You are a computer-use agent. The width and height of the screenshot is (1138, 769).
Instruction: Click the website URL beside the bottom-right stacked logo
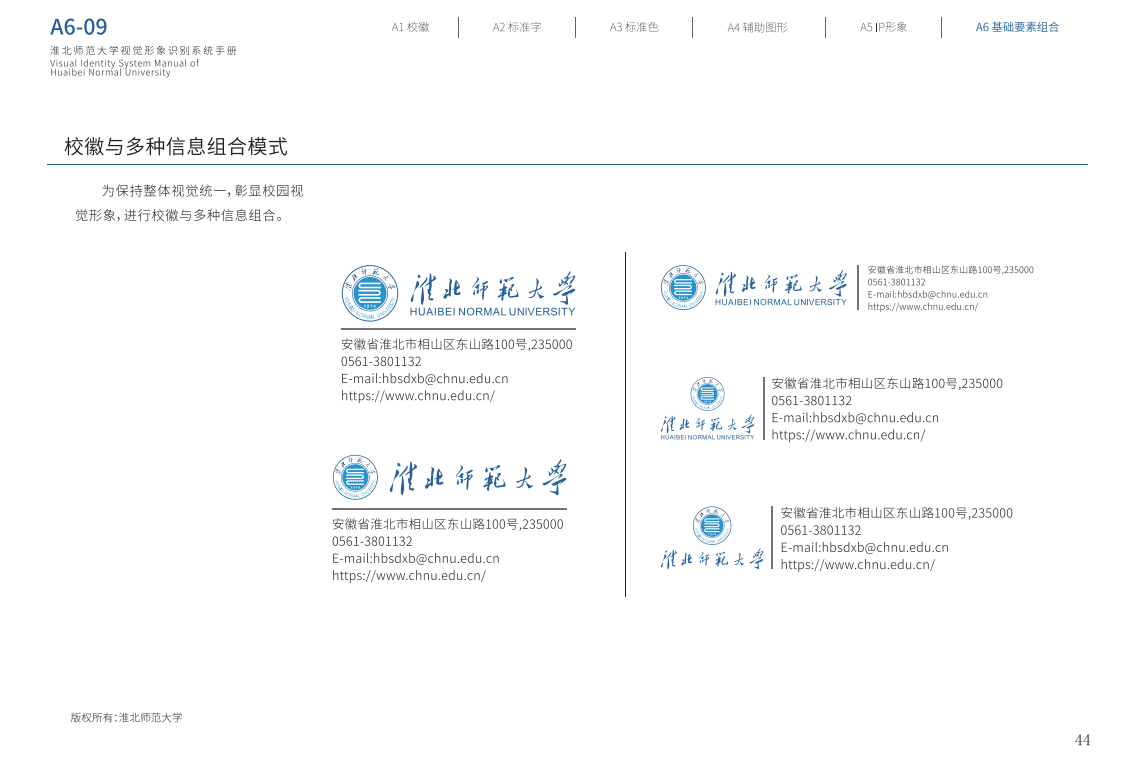coord(857,565)
